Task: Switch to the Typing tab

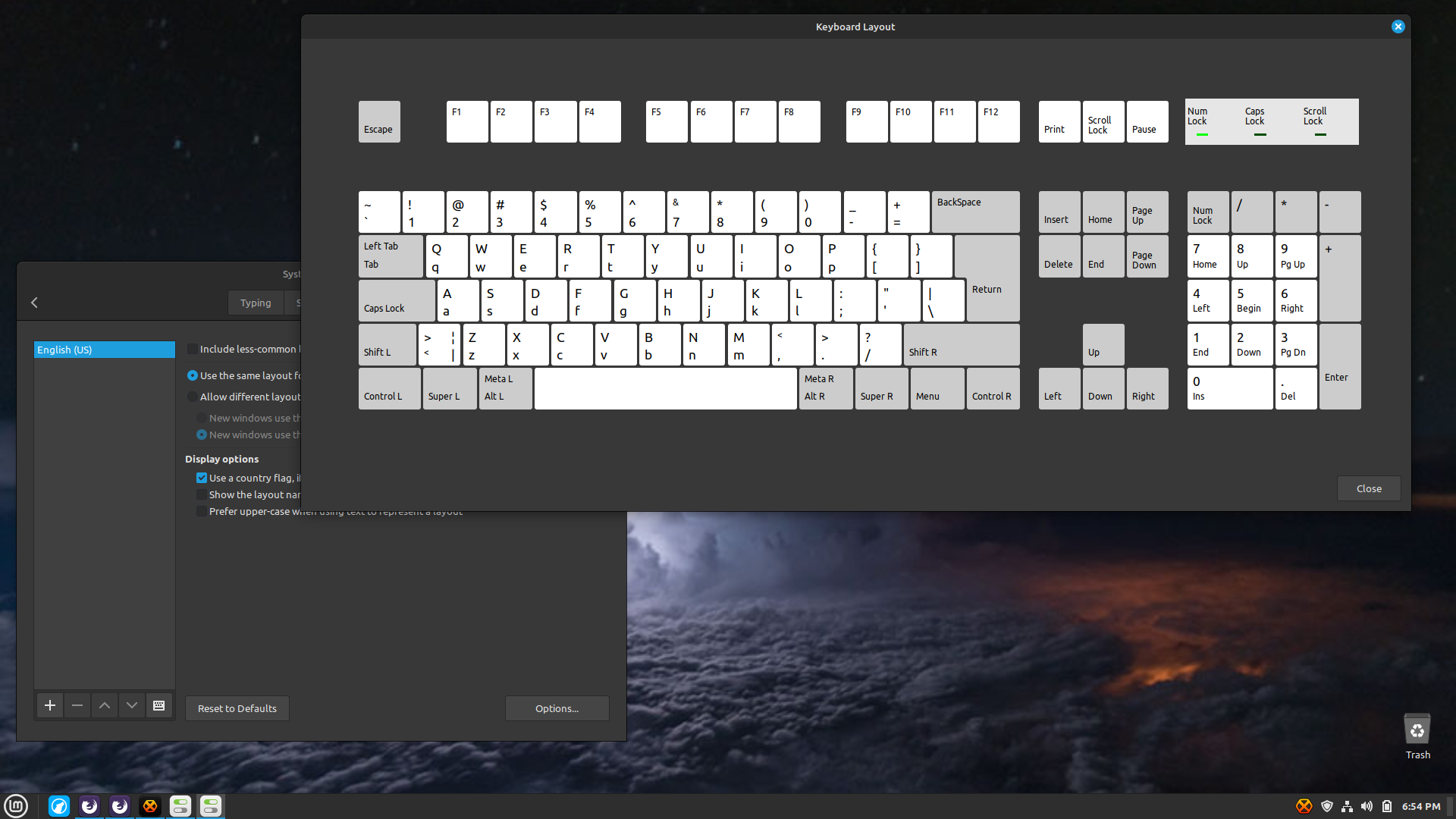Action: tap(256, 303)
